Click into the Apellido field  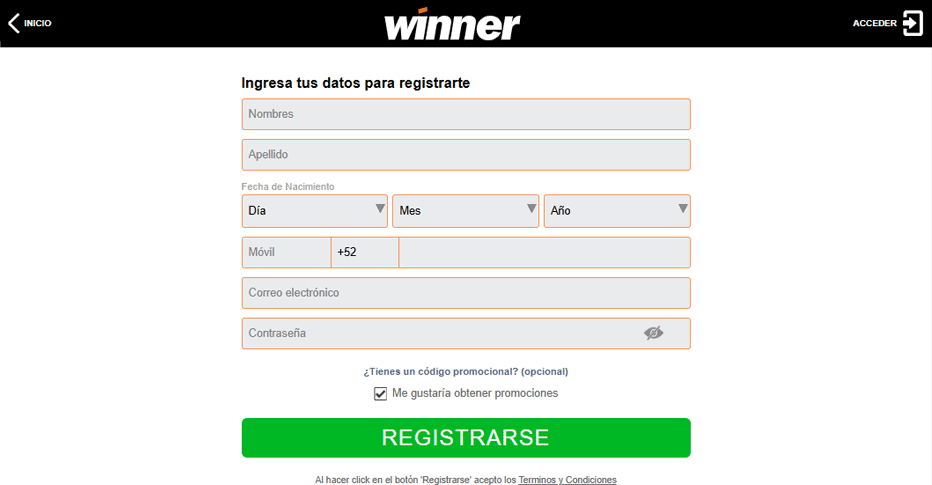(465, 155)
